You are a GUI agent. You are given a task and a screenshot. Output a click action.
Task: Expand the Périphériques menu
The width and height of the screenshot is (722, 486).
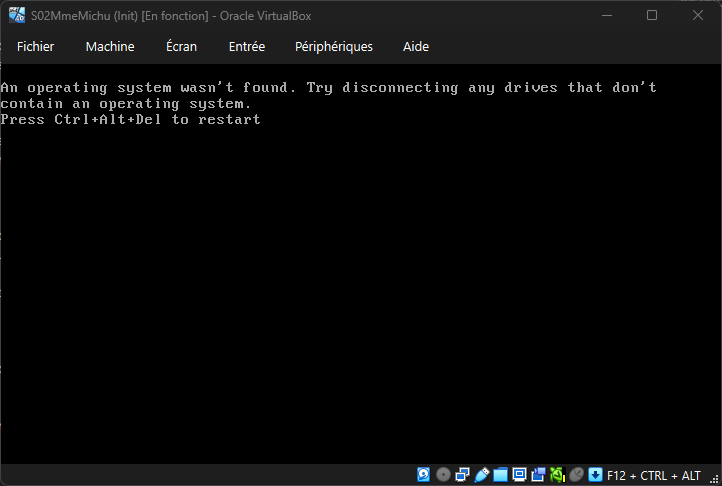(x=334, y=47)
